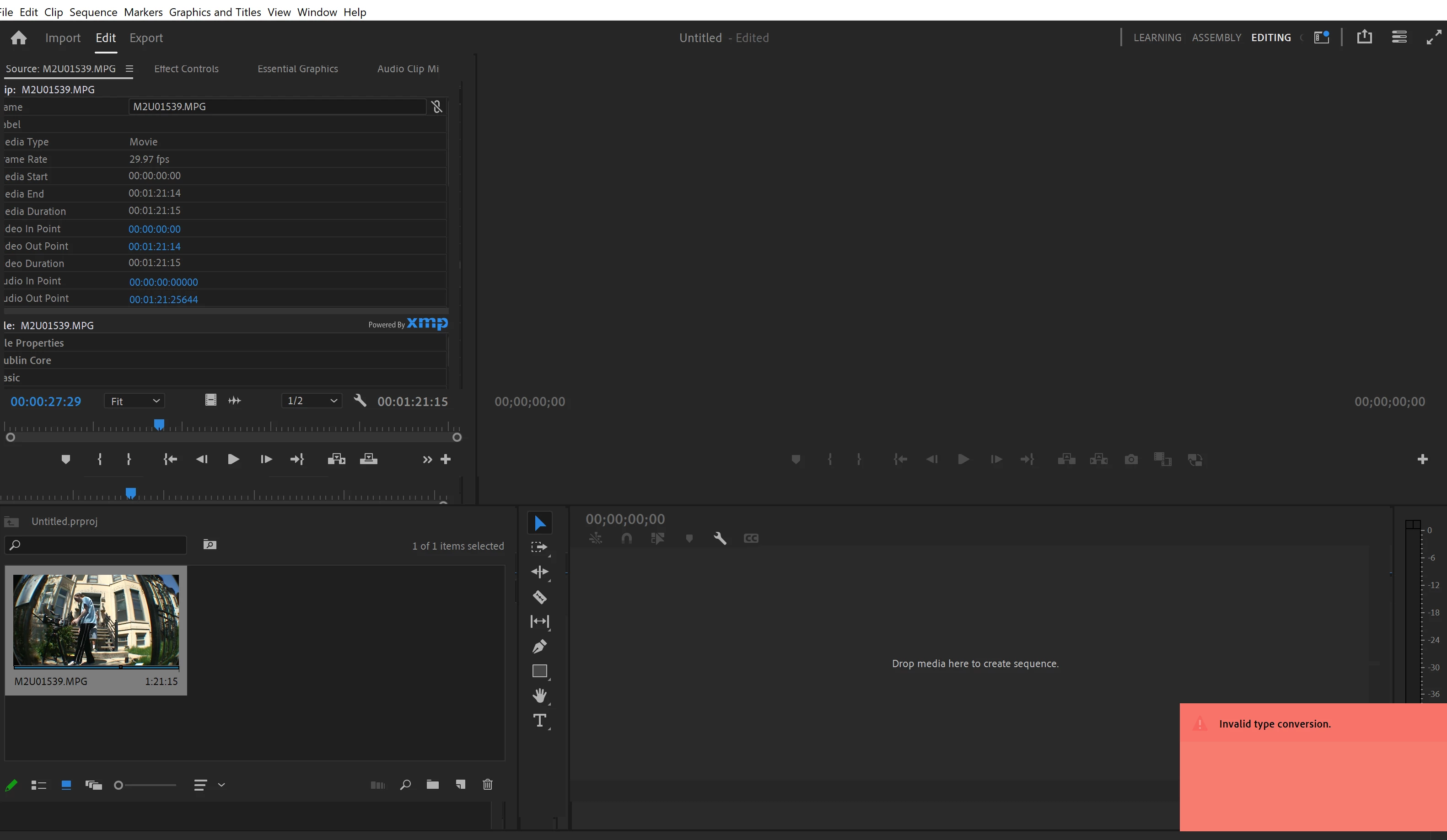This screenshot has width=1447, height=840.
Task: Toggle Snap in Timeline magnet icon
Action: click(626, 538)
